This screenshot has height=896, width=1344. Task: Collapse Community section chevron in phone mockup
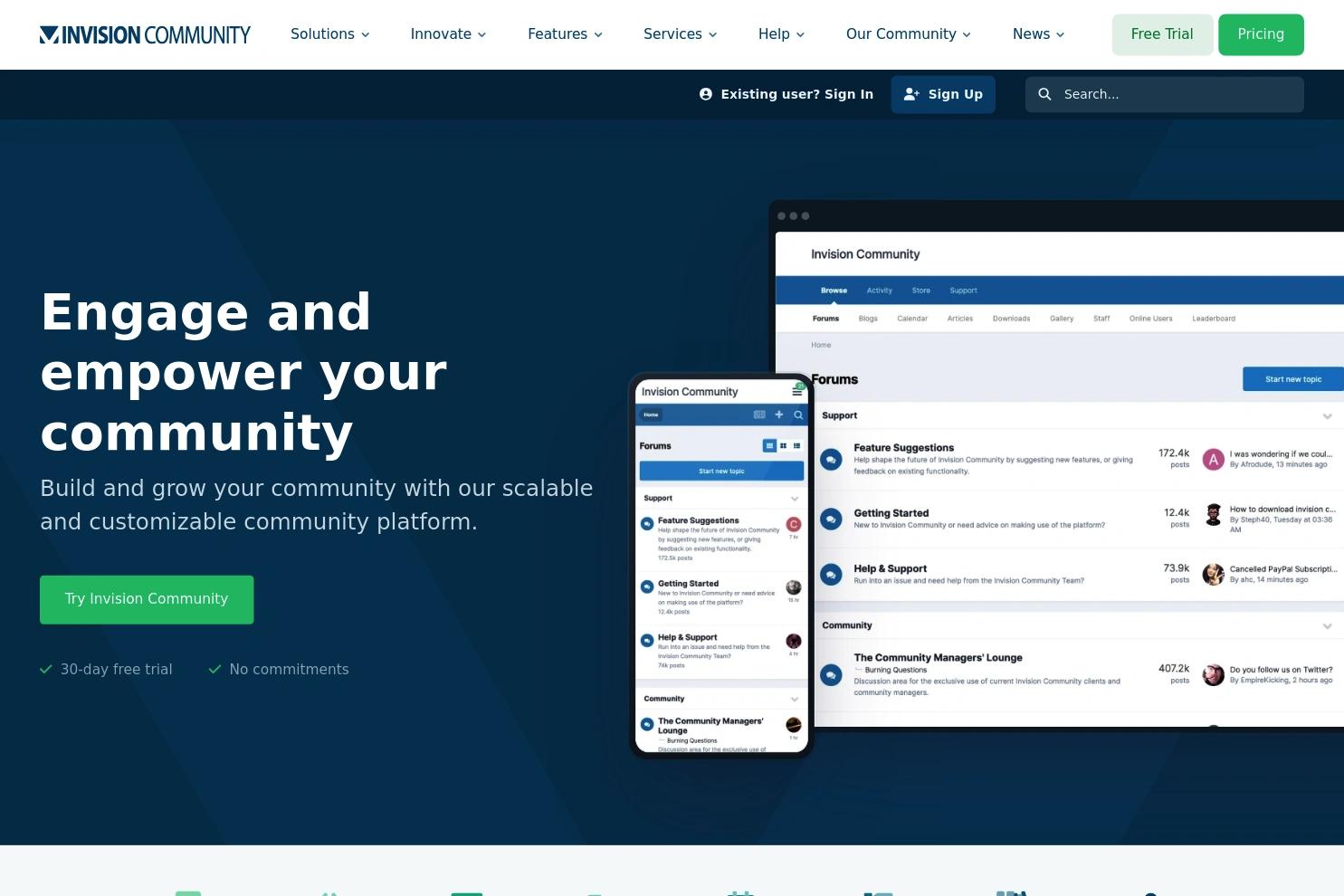point(795,700)
